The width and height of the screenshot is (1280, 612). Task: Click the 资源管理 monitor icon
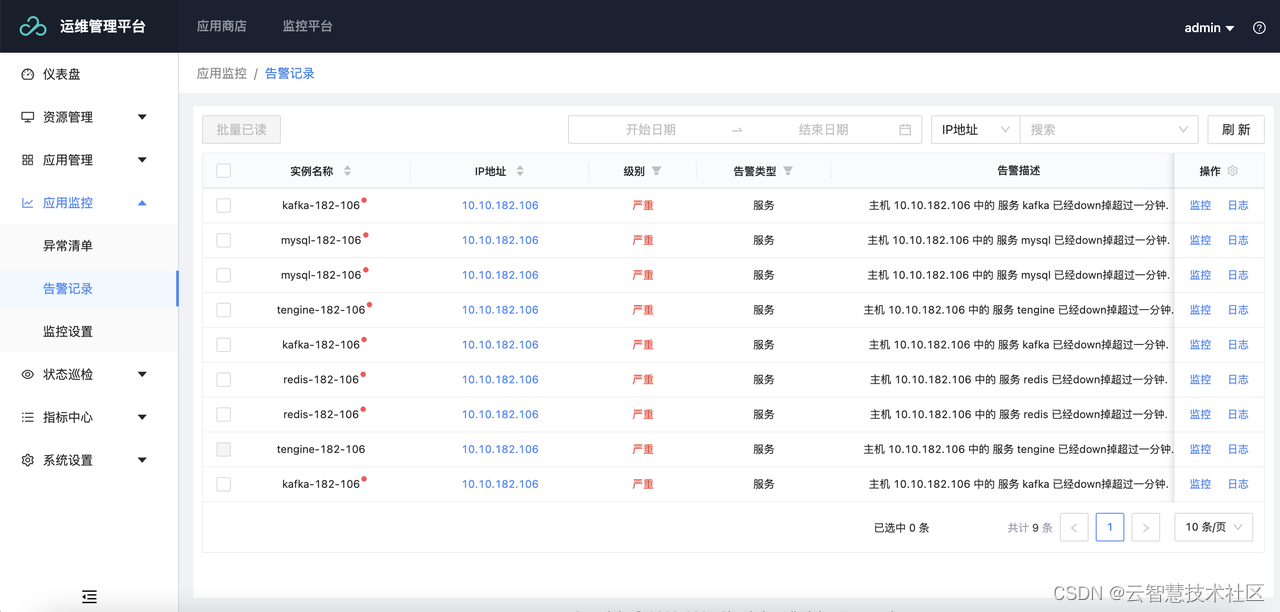click(x=28, y=116)
